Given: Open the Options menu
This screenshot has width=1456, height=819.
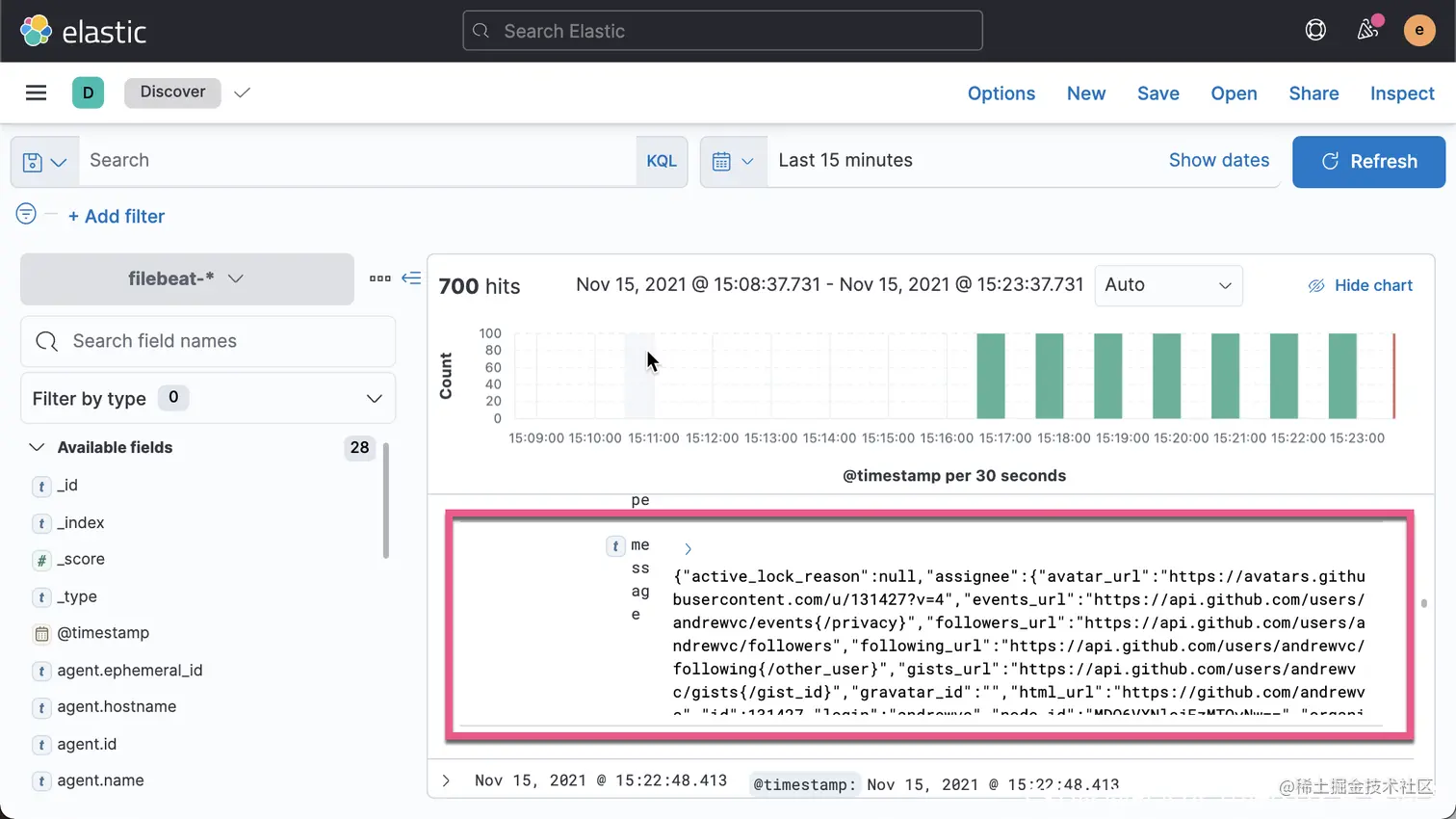Looking at the screenshot, I should tap(1001, 93).
